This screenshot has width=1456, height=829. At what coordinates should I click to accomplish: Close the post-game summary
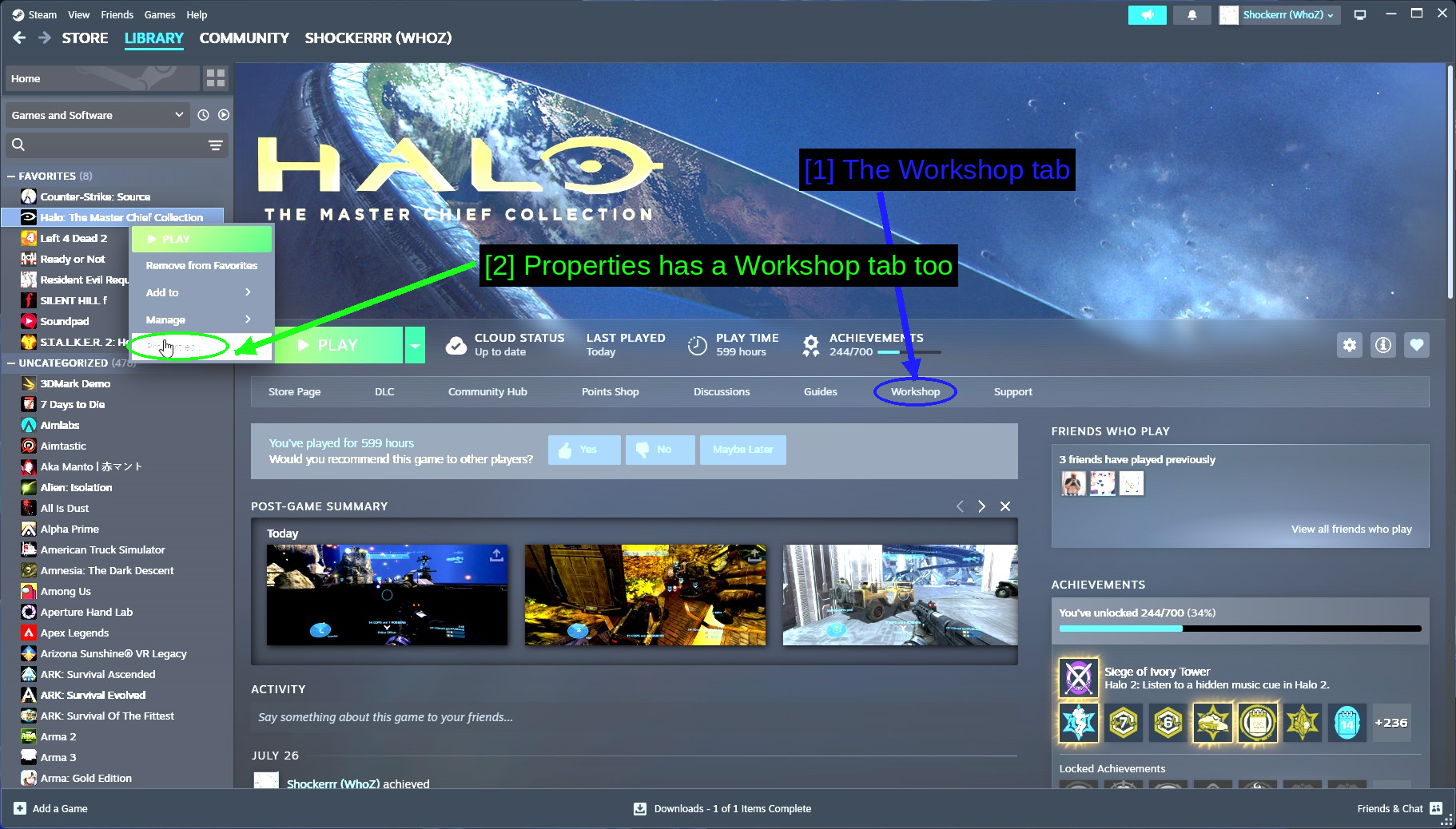(x=1005, y=506)
